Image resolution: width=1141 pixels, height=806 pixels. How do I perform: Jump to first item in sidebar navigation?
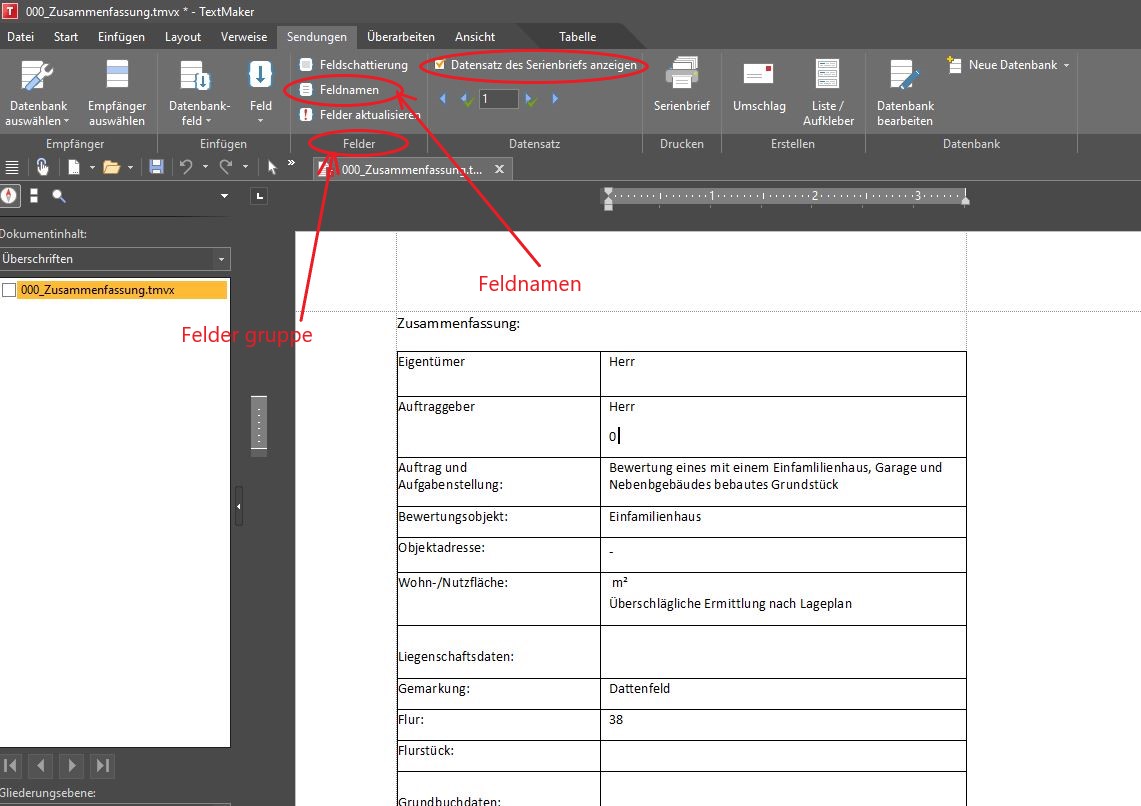(11, 765)
